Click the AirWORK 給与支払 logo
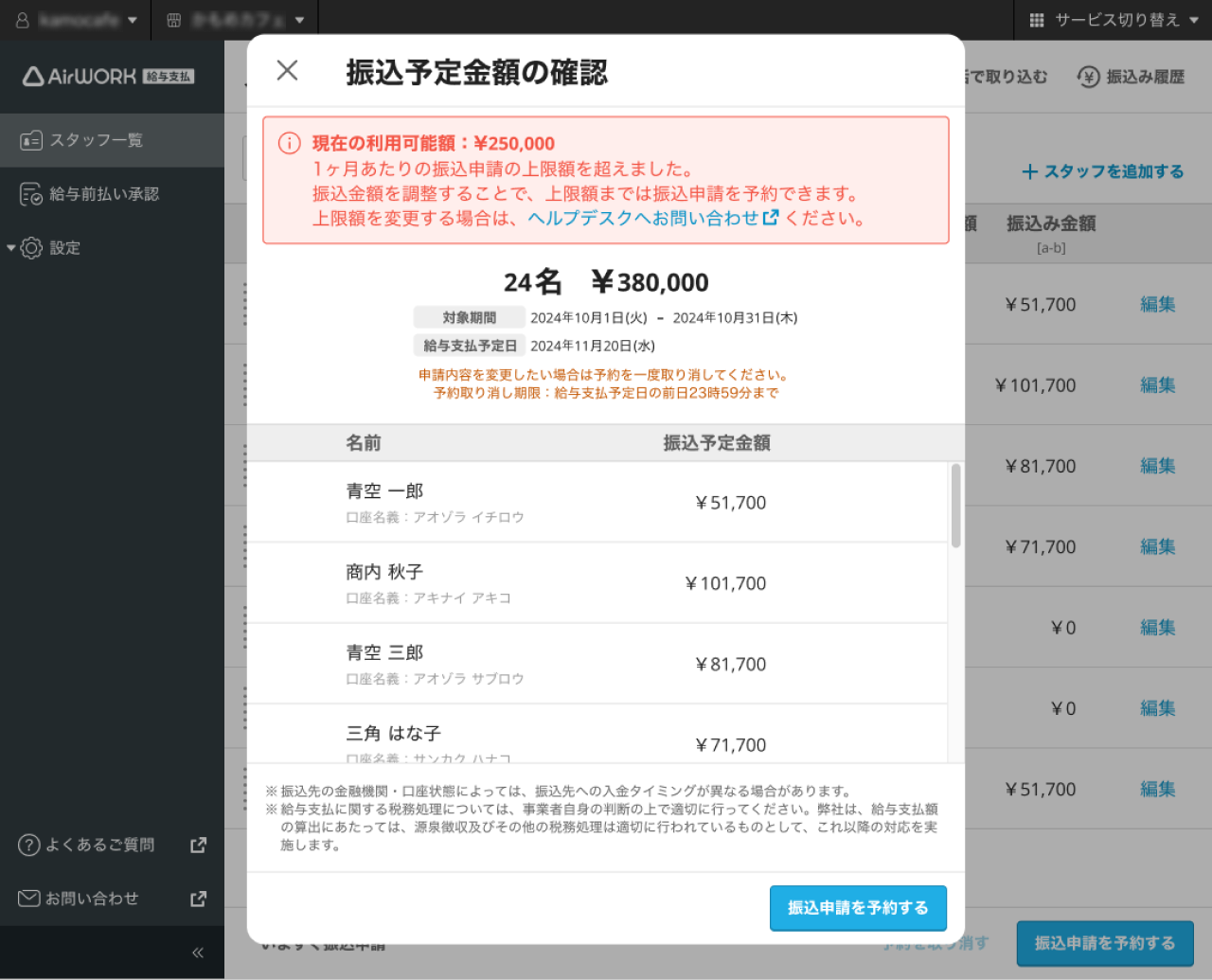Viewport: 1212px width, 980px height. tap(108, 77)
